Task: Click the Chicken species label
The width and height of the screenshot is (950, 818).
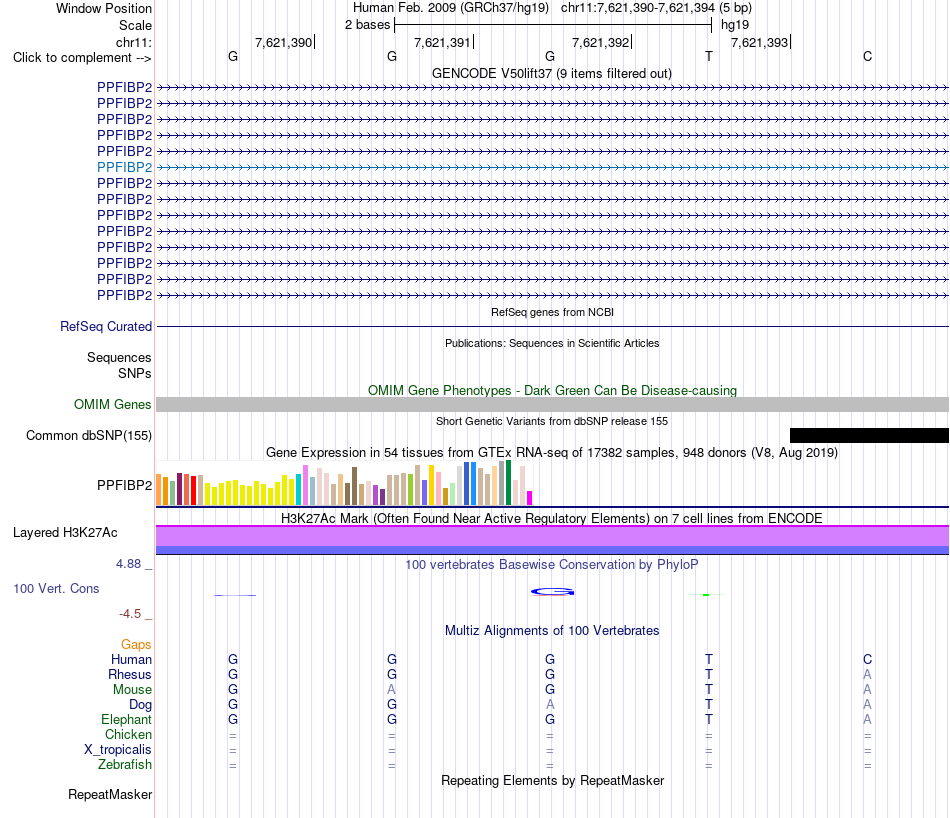Action: (128, 734)
